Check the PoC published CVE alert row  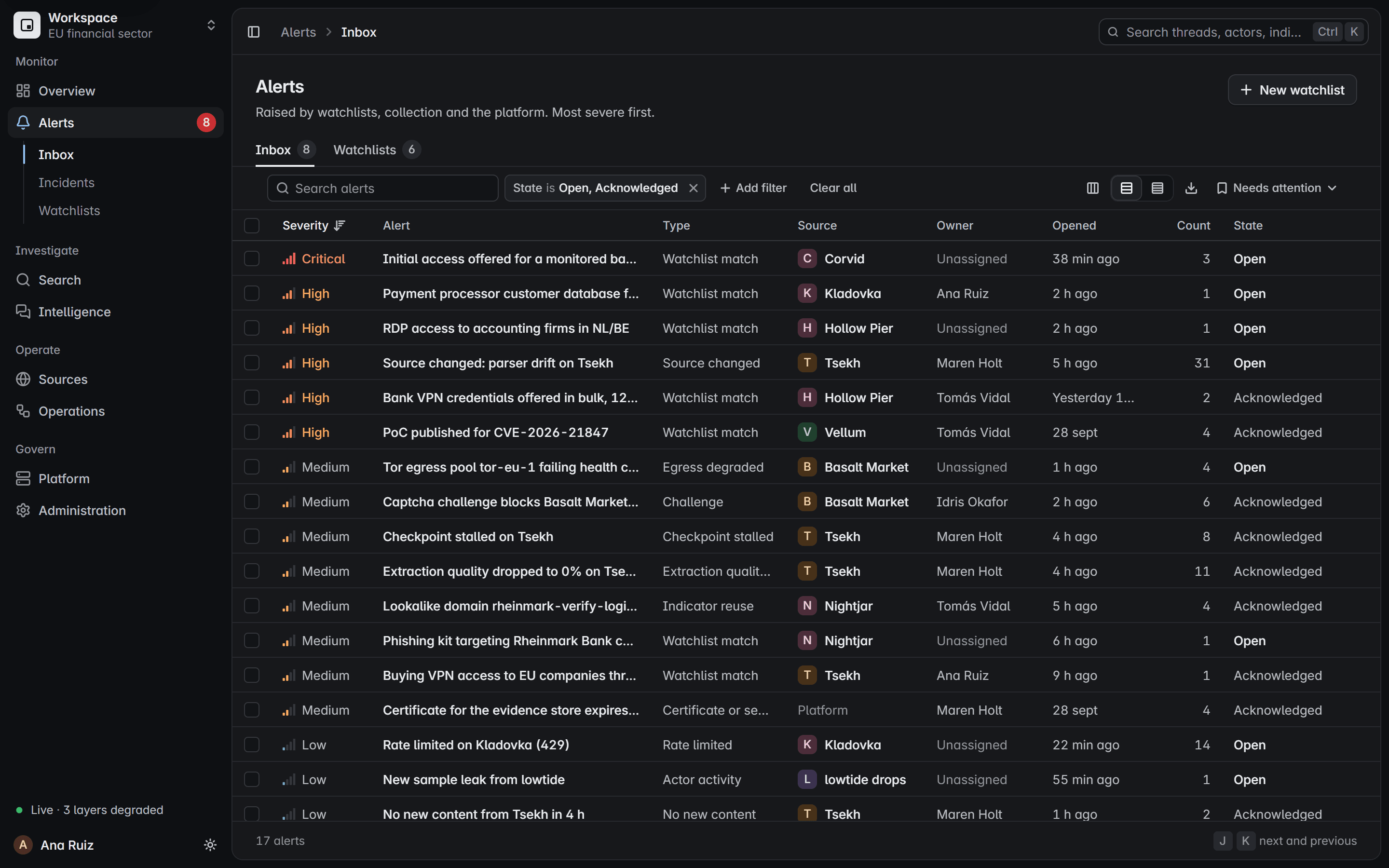point(251,432)
